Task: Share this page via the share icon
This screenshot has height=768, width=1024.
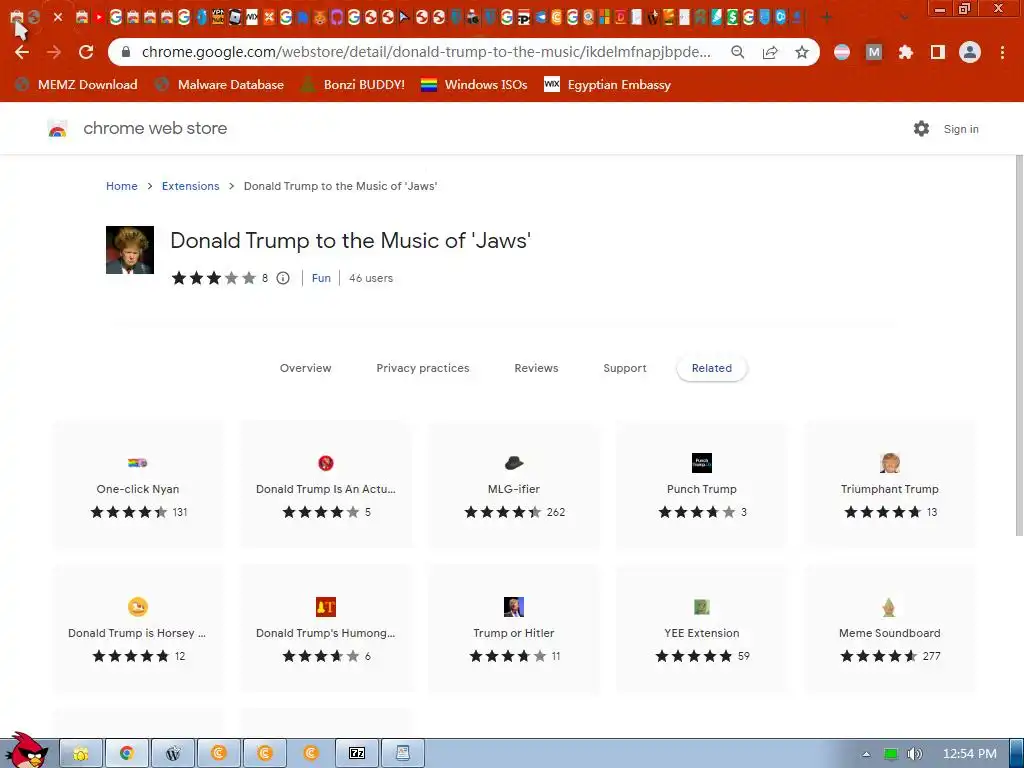Action: pyautogui.click(x=770, y=52)
